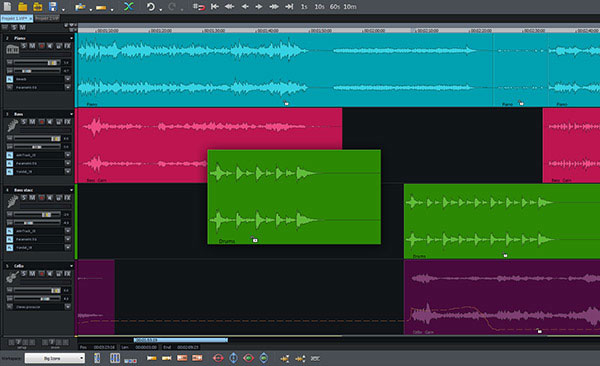Screen dimensions: 600x366
Task: Set the zoom to 10m
Action: pyautogui.click(x=350, y=7)
